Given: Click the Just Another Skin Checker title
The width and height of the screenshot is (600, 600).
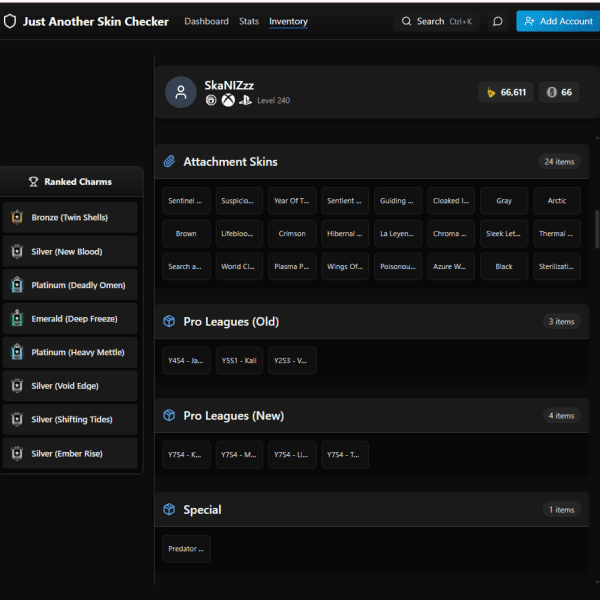Looking at the screenshot, I should click(96, 21).
